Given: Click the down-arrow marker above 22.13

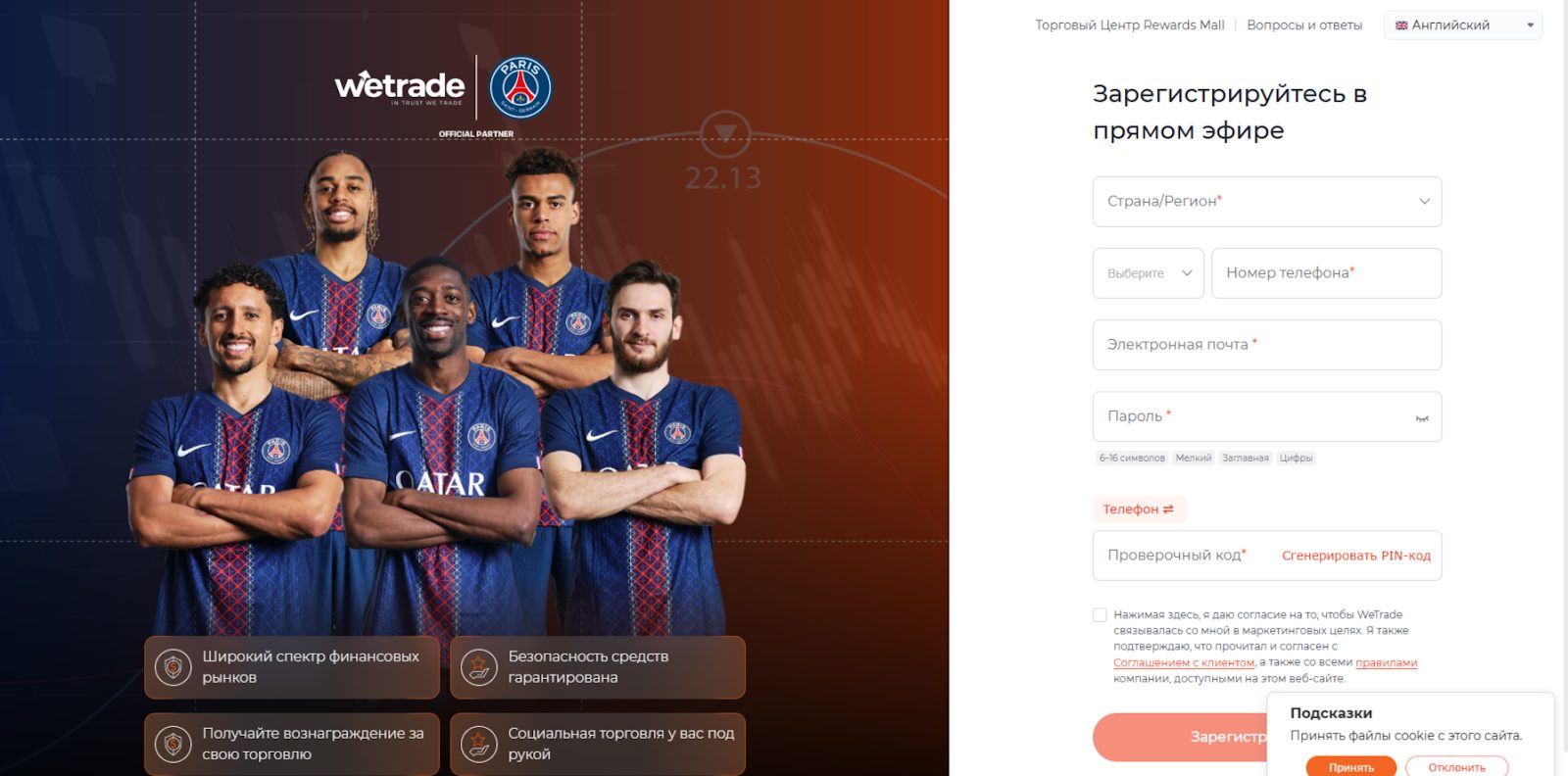Looking at the screenshot, I should coord(725,133).
